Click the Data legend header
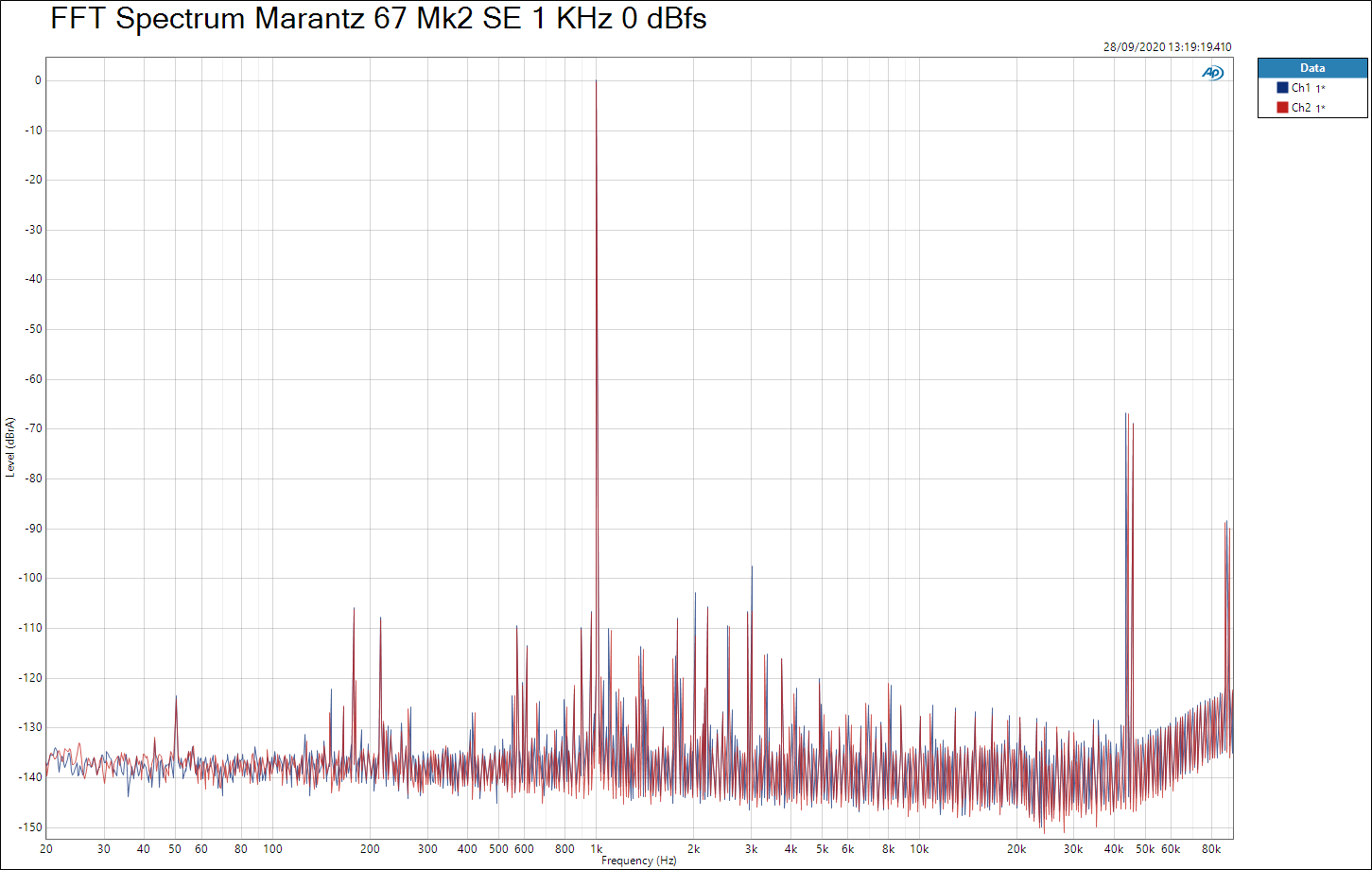 point(1311,68)
